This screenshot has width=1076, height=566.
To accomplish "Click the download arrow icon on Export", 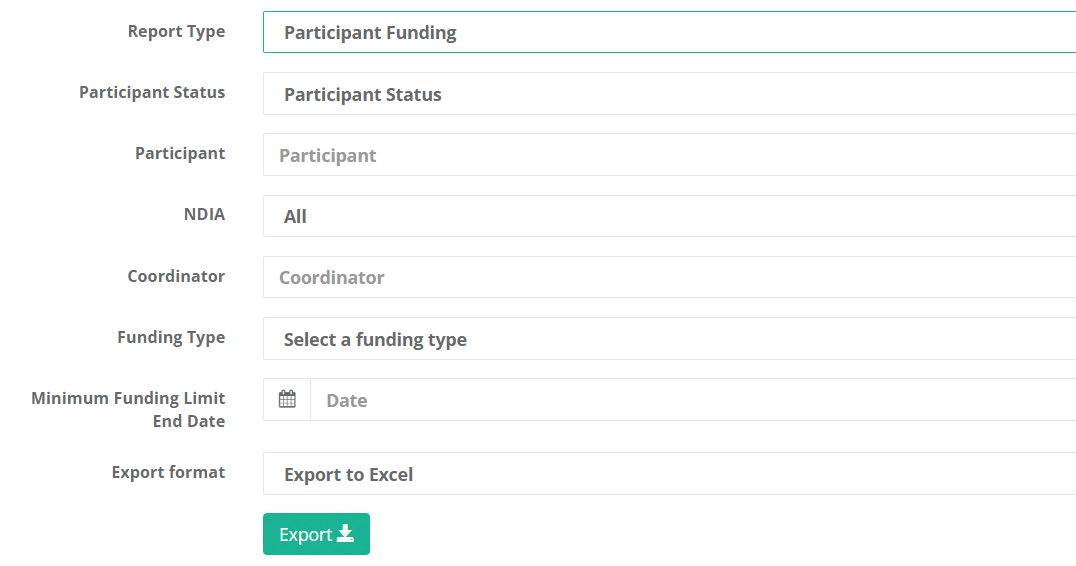I will pyautogui.click(x=345, y=534).
